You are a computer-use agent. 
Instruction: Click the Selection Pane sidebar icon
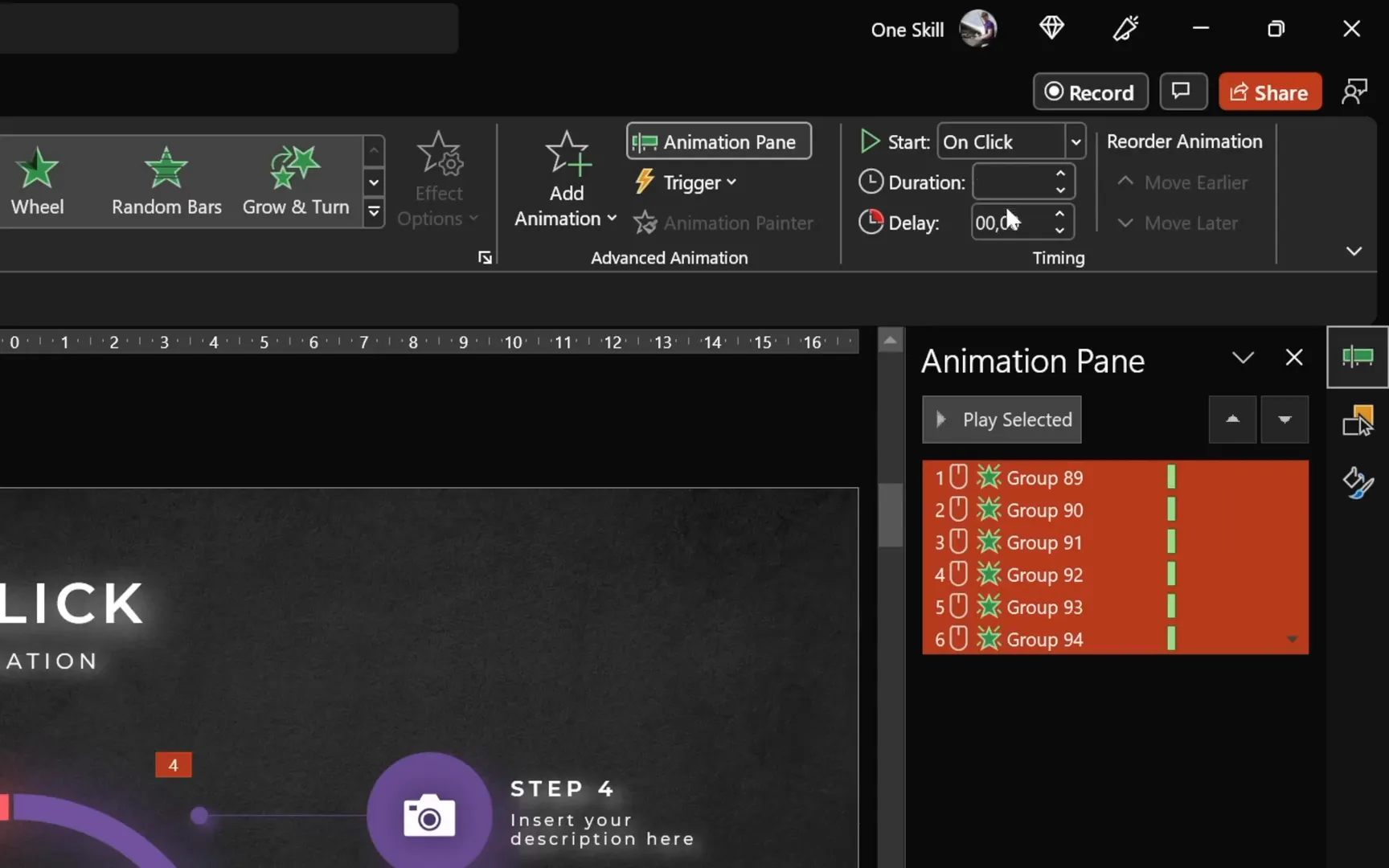pyautogui.click(x=1358, y=420)
